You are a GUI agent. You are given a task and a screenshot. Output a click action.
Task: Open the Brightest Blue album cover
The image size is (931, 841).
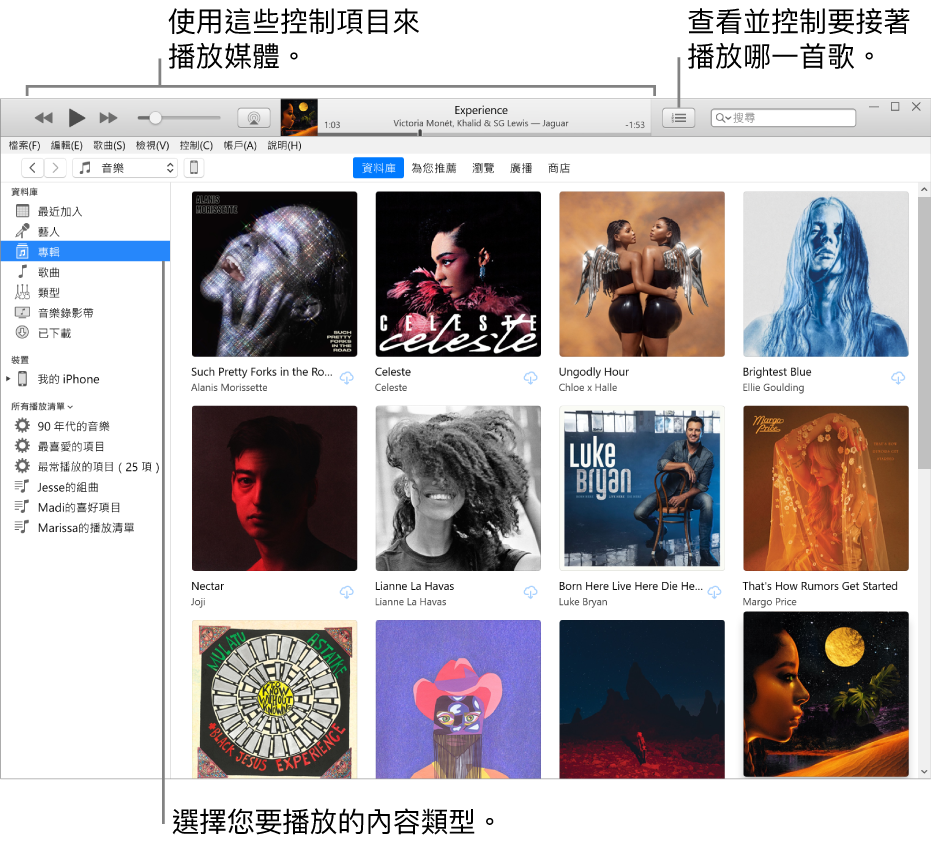tap(826, 274)
